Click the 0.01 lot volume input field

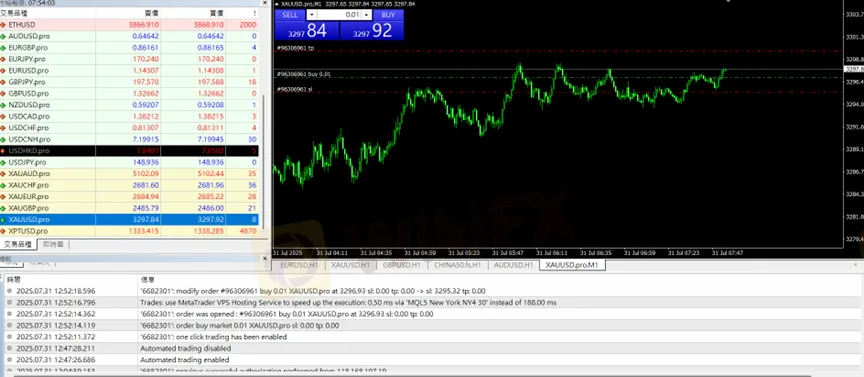339,15
